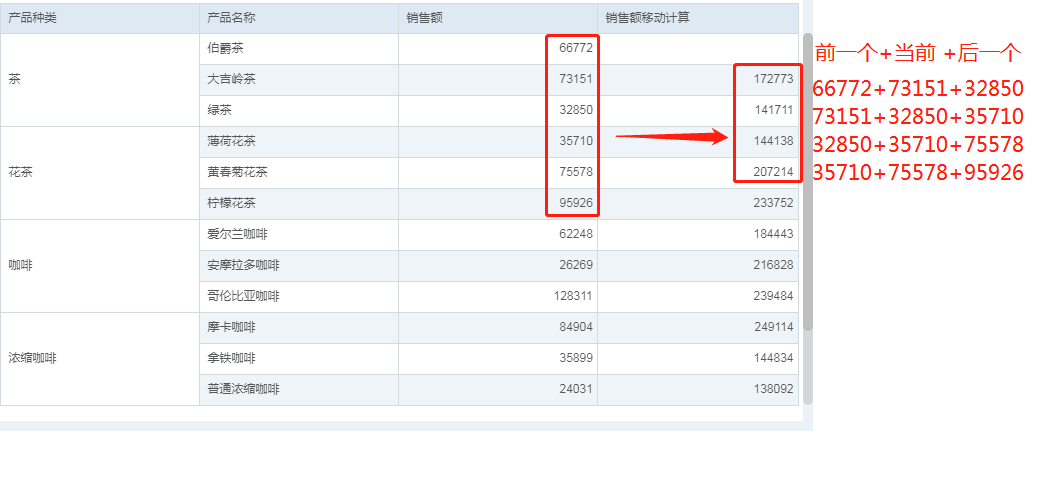This screenshot has height=502, width=1043.
Task: Select the 茶 category cell
Action: click(100, 80)
